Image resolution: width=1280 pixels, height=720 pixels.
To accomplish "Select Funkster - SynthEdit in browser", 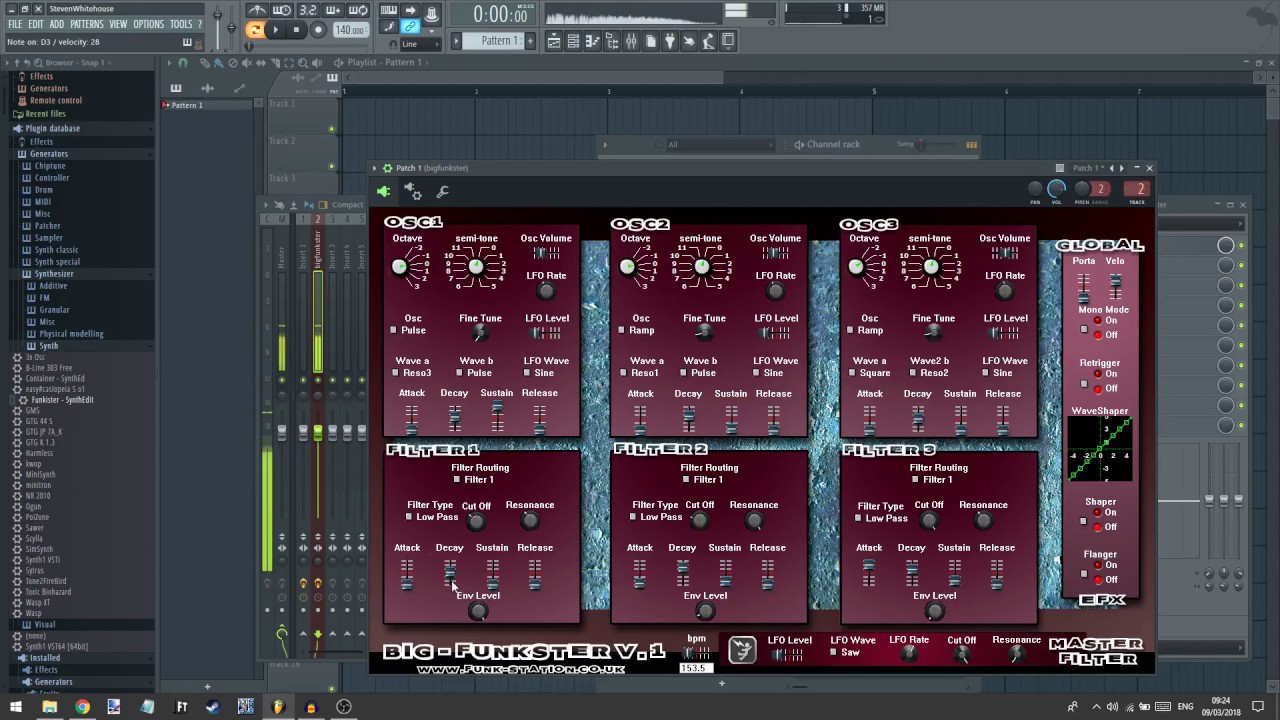I will click(x=61, y=400).
